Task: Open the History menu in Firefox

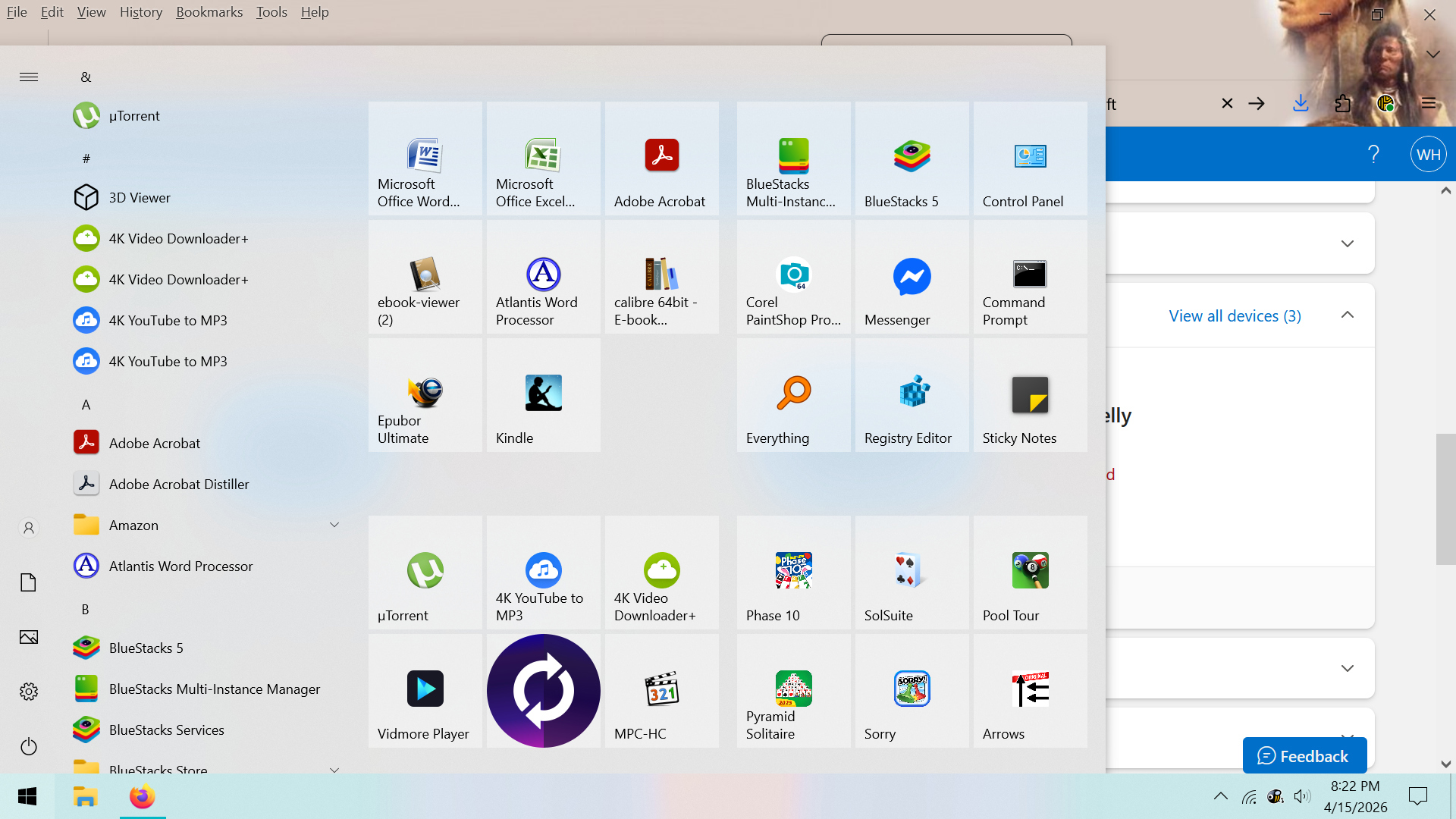Action: [x=141, y=12]
